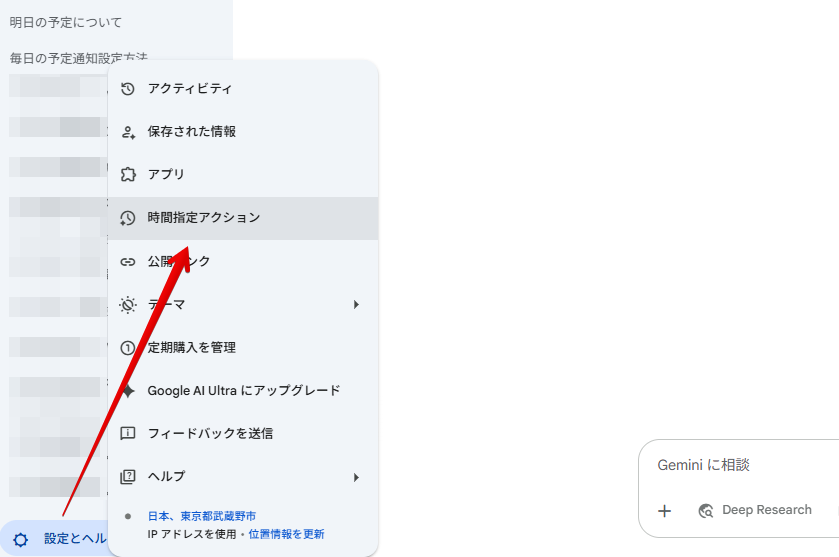Screen dimensions: 839x557
Task: Click the Apps puzzle piece icon
Action: click(127, 174)
